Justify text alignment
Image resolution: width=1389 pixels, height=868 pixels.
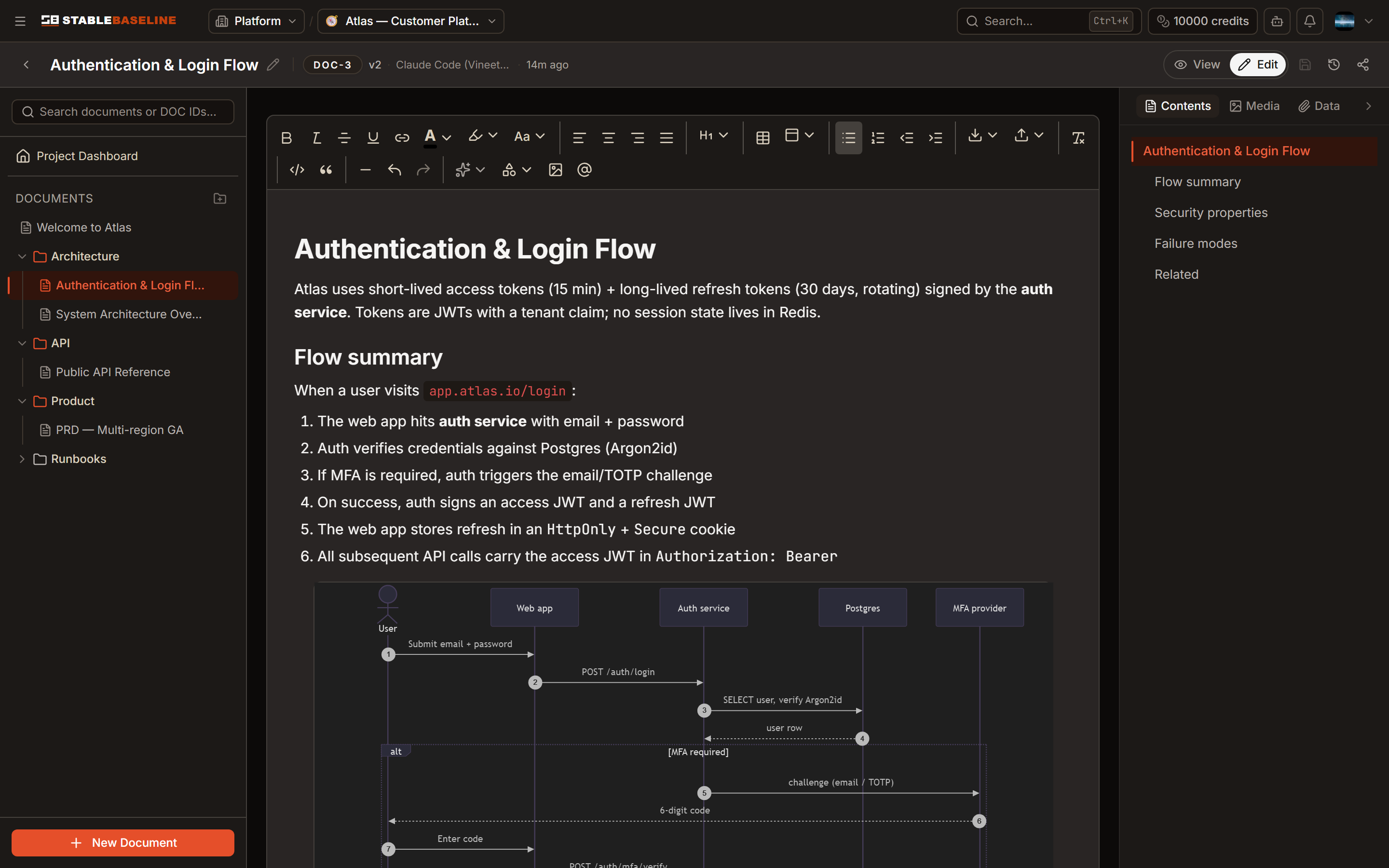point(667,138)
